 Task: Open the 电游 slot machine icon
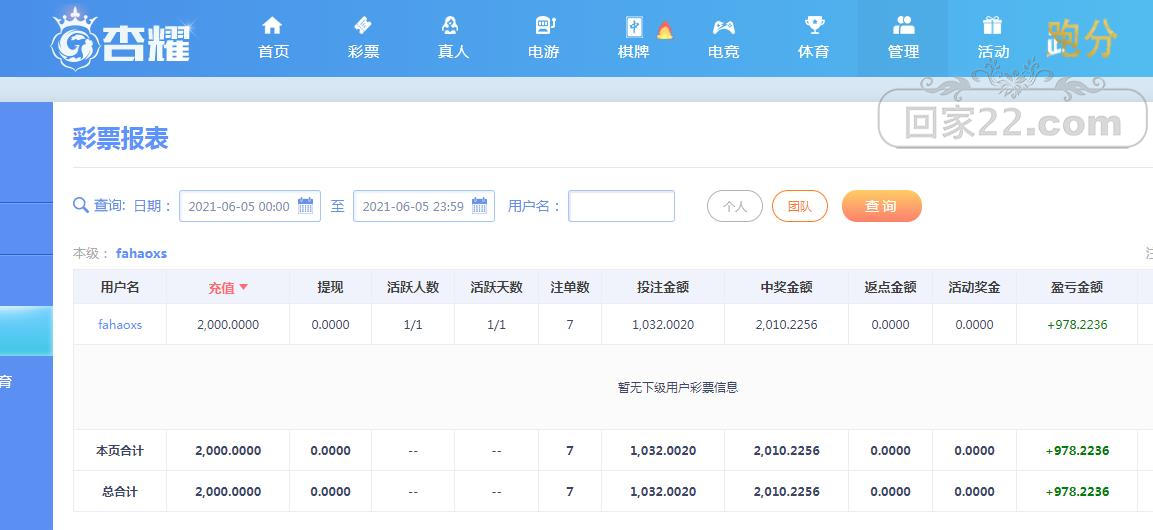click(545, 26)
